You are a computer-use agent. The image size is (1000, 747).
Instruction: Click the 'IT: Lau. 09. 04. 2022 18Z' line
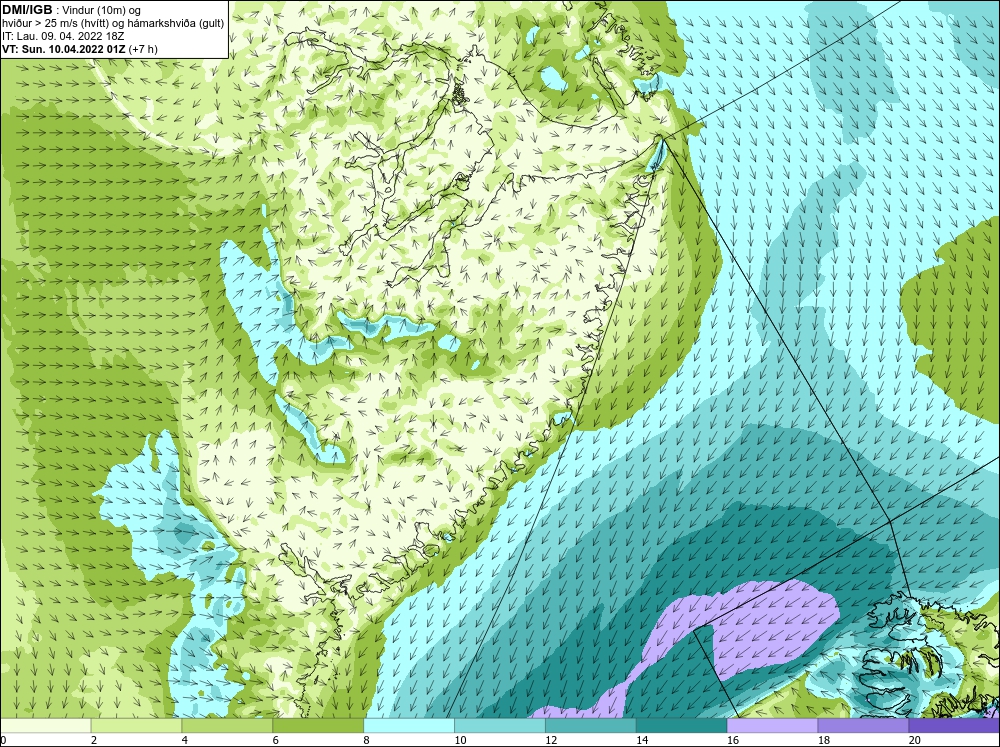63,36
